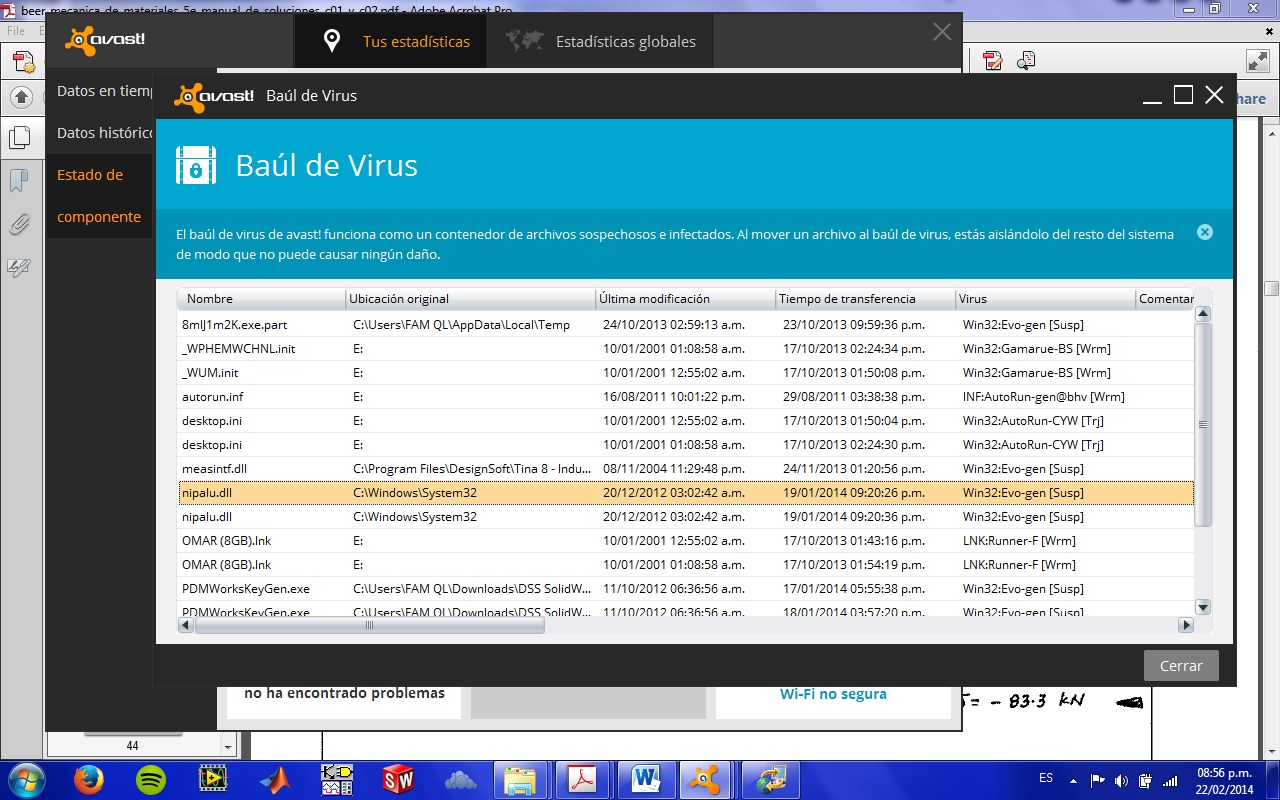Open the cloud app taskbar icon
Screen dimensions: 1280x800
point(460,780)
